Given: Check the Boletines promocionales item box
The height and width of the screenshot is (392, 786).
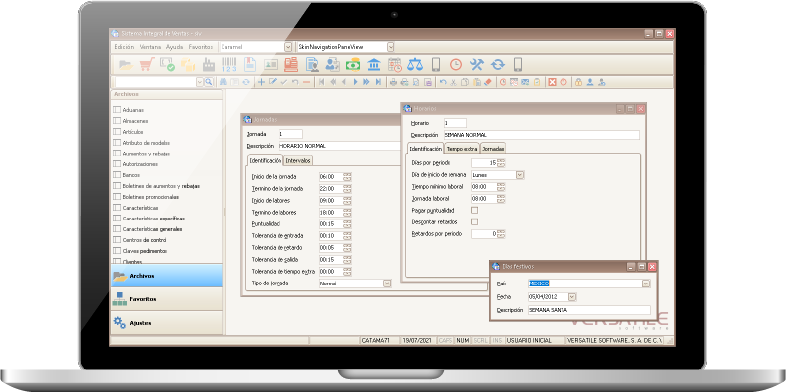Looking at the screenshot, I should tap(117, 197).
